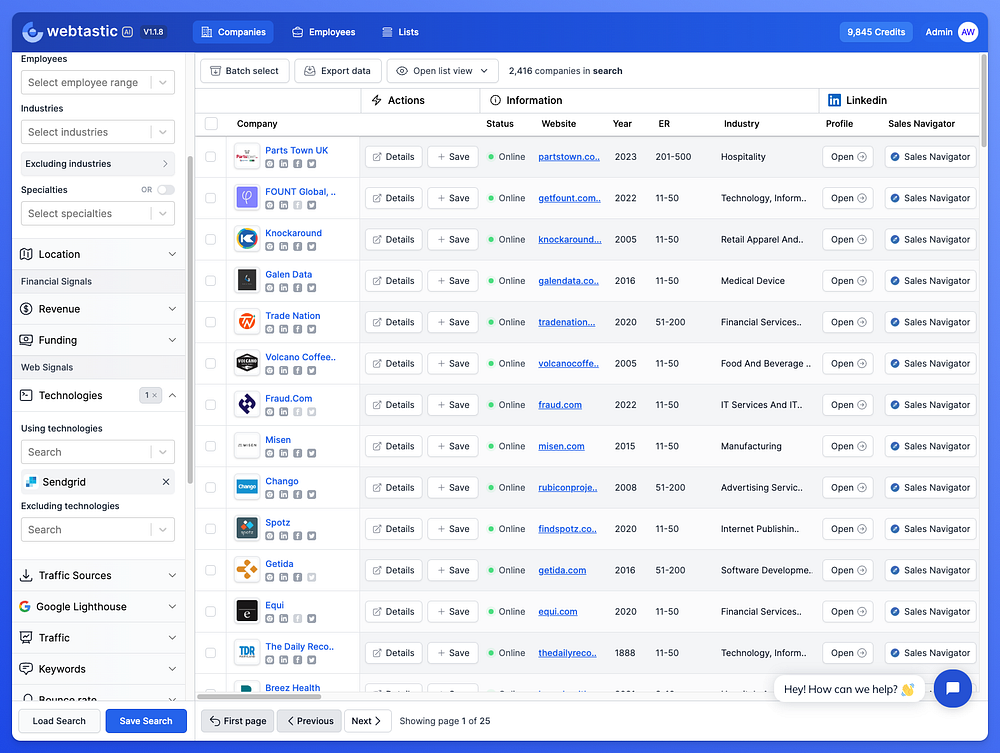Switch to the Companies tab
The height and width of the screenshot is (753, 1000).
click(x=233, y=32)
